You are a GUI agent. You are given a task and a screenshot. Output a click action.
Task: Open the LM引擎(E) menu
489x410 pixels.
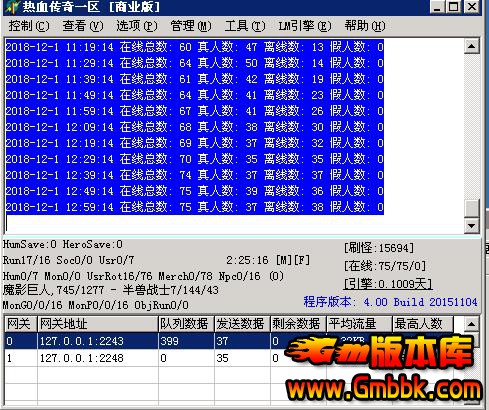point(305,26)
